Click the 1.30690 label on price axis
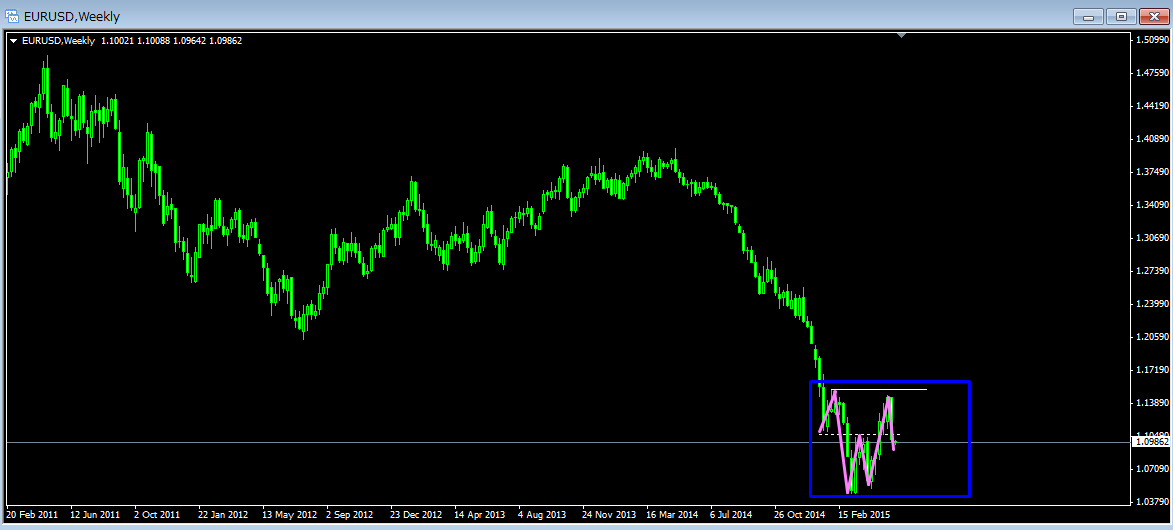The width and height of the screenshot is (1173, 530). 1152,238
